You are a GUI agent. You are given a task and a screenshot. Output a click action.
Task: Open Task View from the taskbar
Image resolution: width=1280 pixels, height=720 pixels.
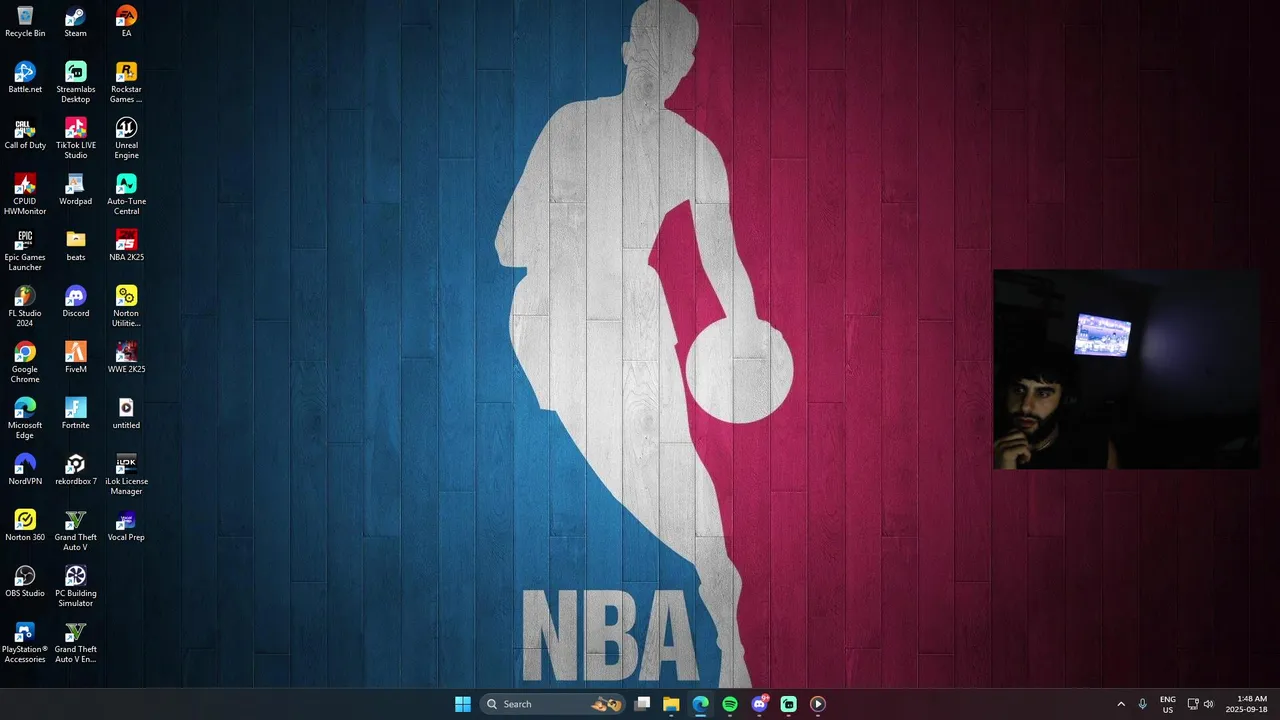tap(643, 704)
